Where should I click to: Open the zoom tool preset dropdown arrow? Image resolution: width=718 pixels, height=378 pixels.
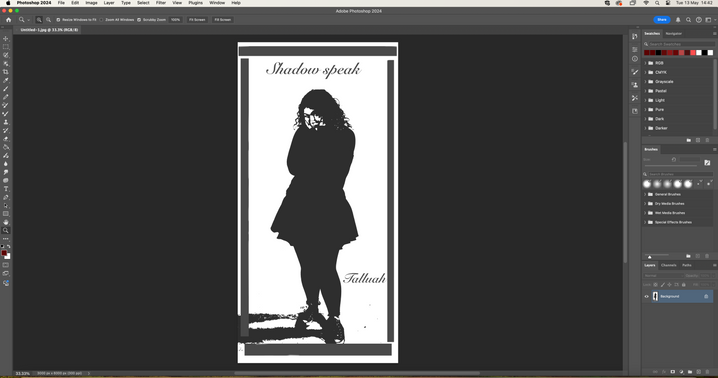tap(28, 20)
